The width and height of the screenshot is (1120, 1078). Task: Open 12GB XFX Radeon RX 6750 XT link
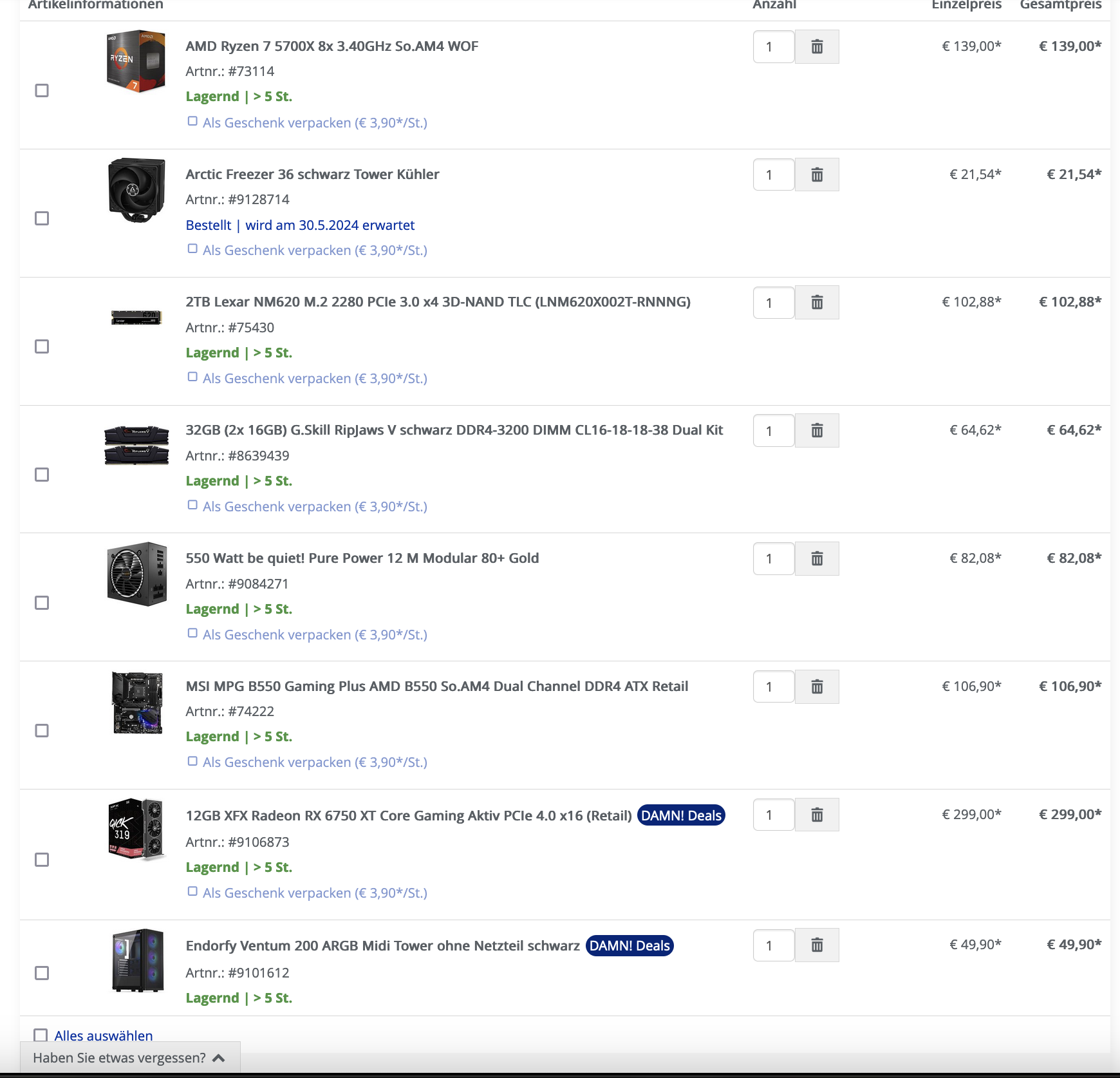pyautogui.click(x=409, y=816)
